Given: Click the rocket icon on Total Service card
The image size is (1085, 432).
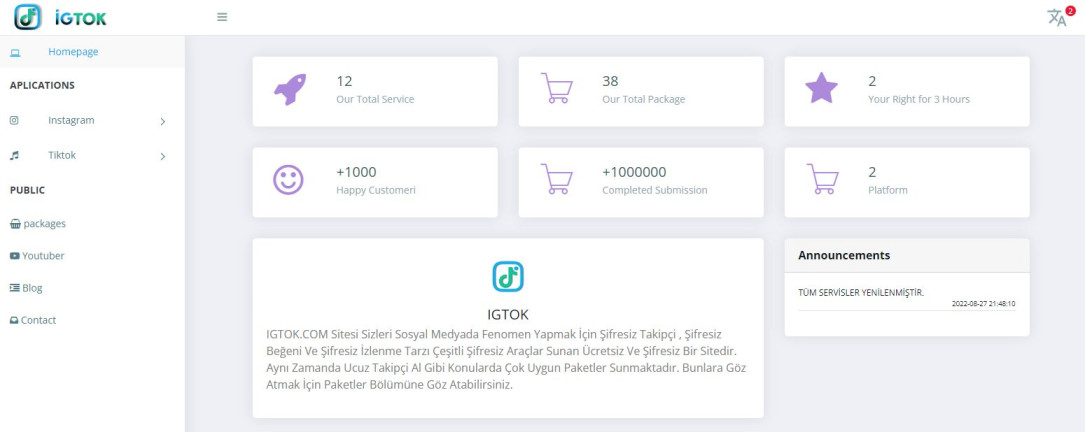Looking at the screenshot, I should (x=289, y=89).
